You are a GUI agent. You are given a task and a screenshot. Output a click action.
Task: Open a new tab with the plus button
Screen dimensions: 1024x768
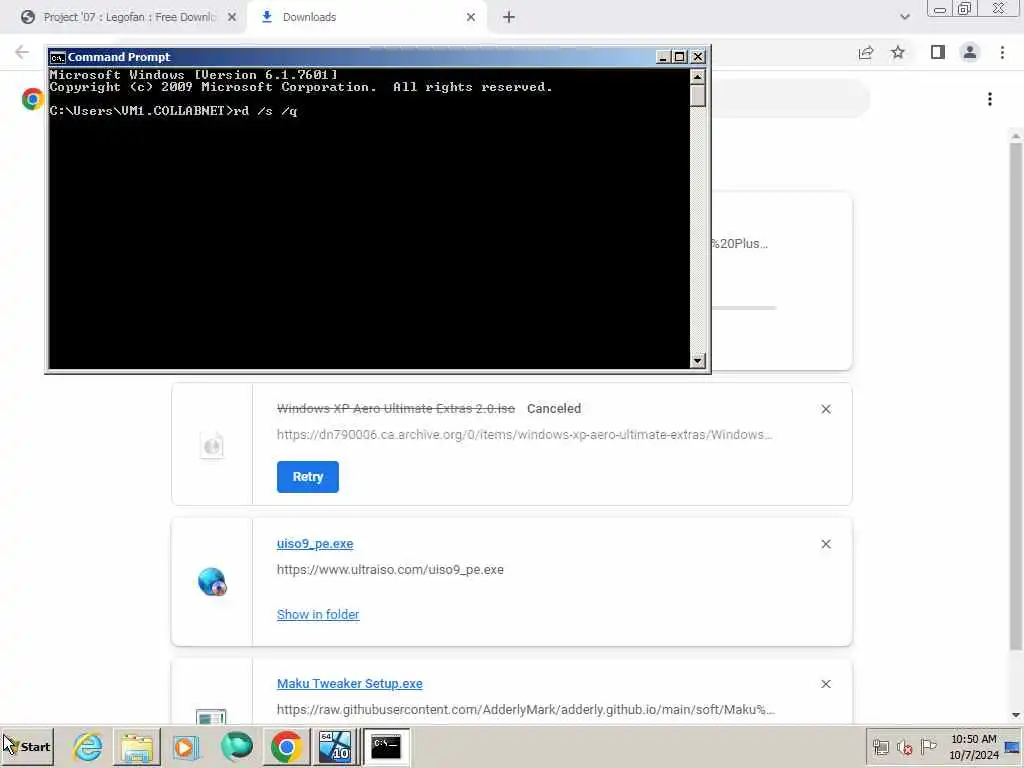pyautogui.click(x=509, y=17)
